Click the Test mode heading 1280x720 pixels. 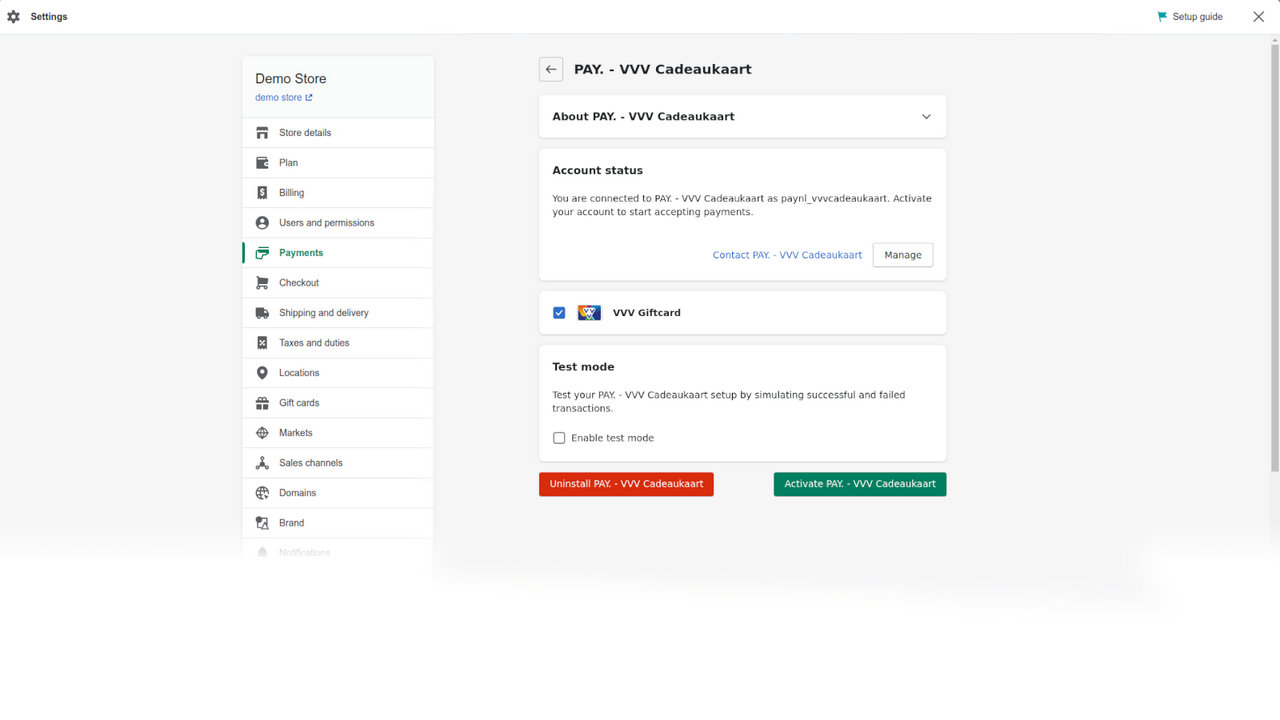pyautogui.click(x=583, y=367)
